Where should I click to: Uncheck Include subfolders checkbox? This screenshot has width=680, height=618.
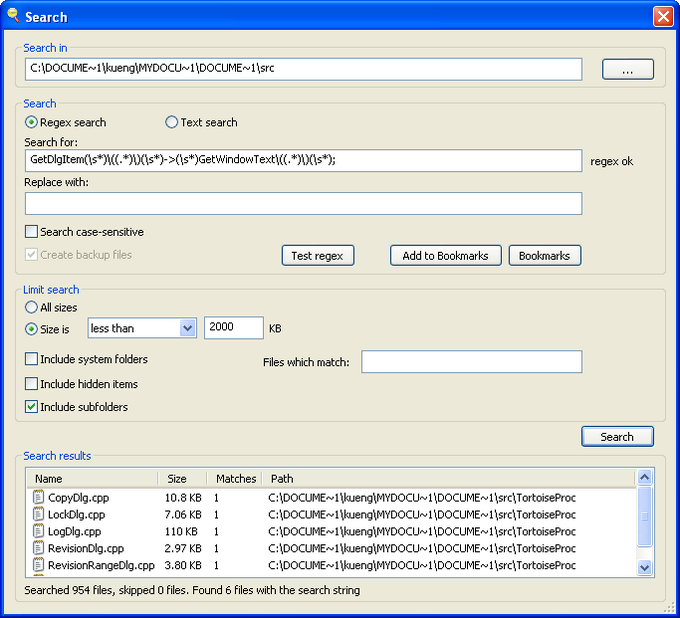coord(32,407)
